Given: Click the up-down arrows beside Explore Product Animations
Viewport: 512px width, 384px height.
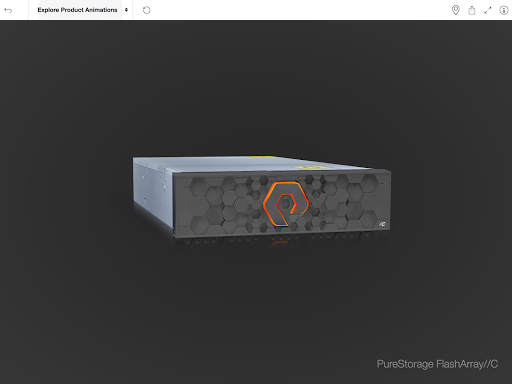Looking at the screenshot, I should click(126, 10).
